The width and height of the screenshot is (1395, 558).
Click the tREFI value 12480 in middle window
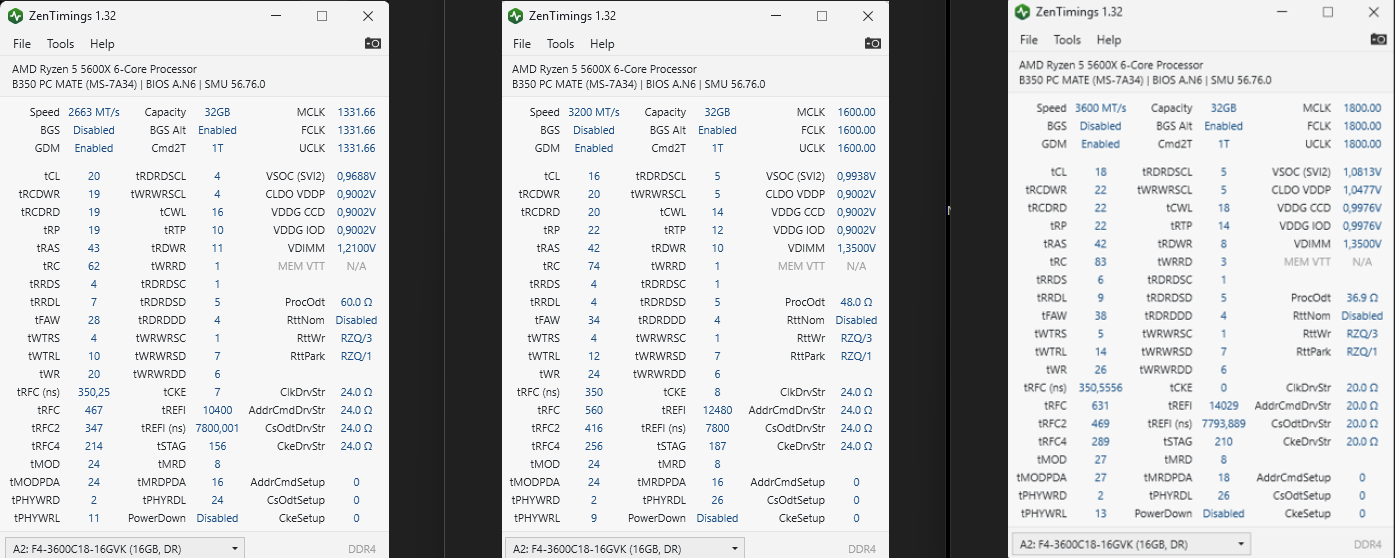click(x=717, y=410)
